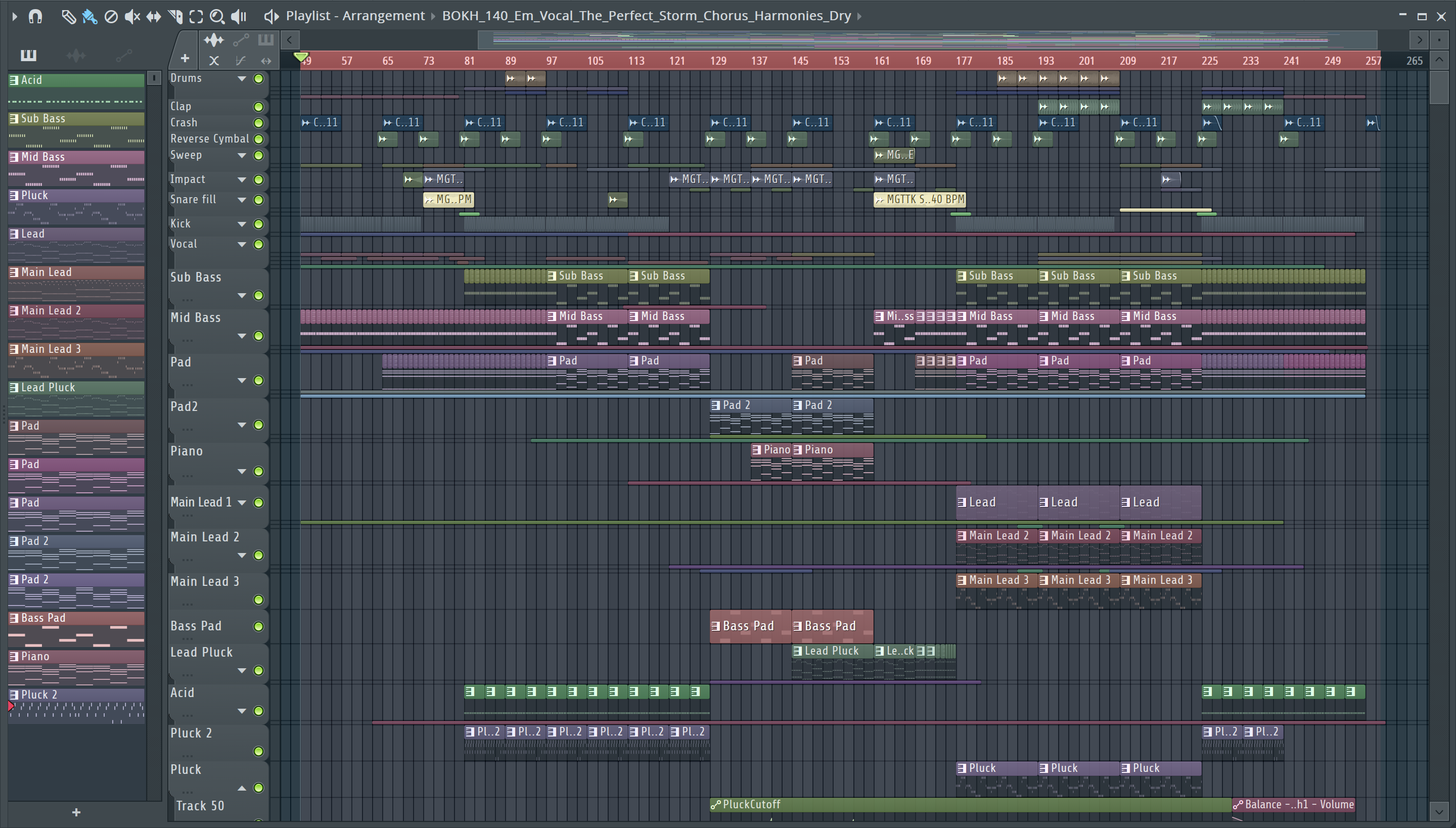Open Playlist - Arrangement breadcrumb menu
This screenshot has height=828, width=1456.
[355, 16]
